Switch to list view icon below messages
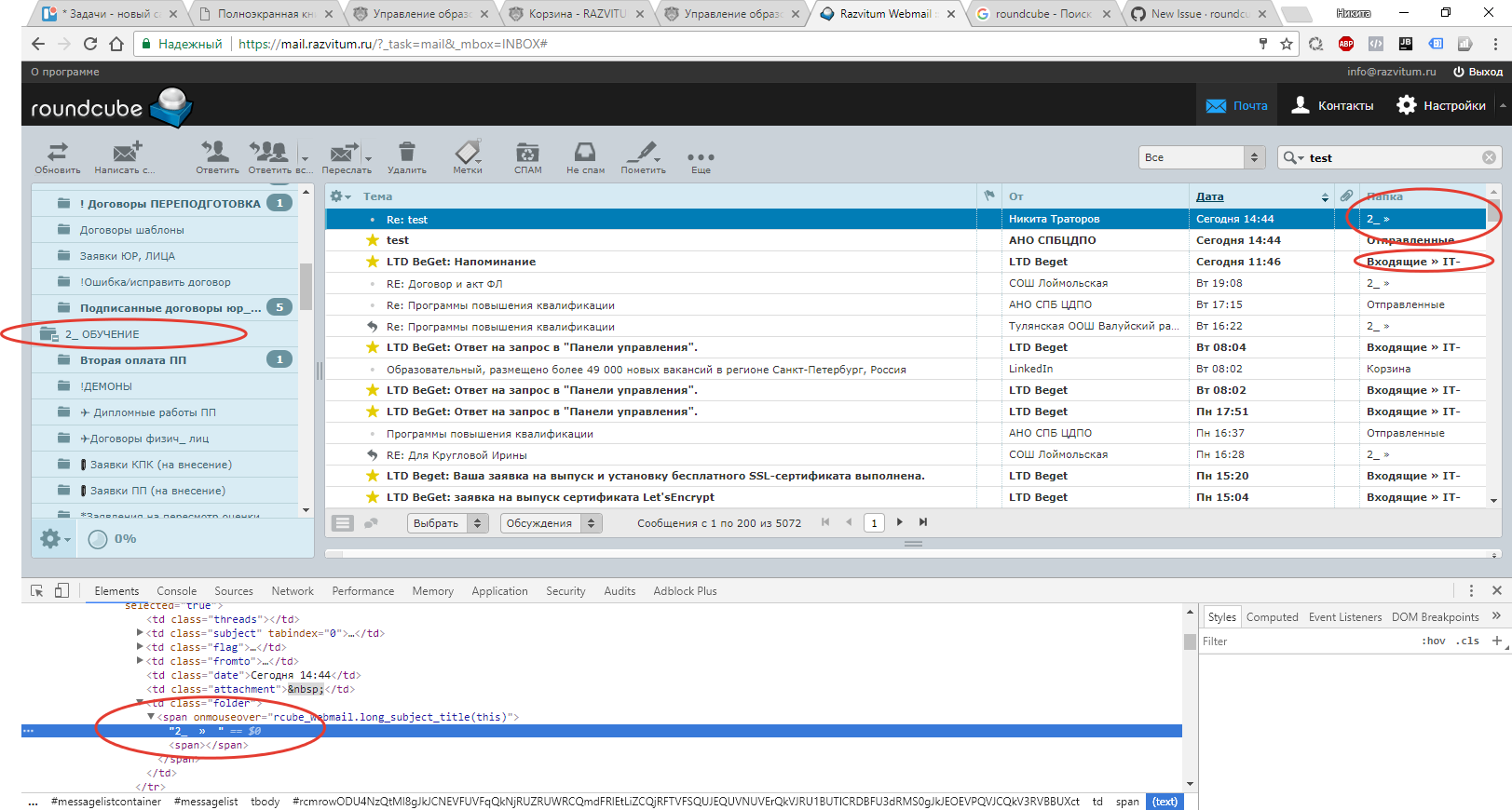 tap(343, 523)
